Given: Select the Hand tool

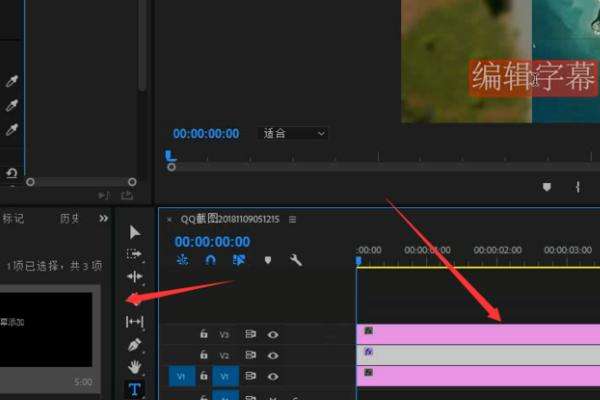Looking at the screenshot, I should coord(135,367).
